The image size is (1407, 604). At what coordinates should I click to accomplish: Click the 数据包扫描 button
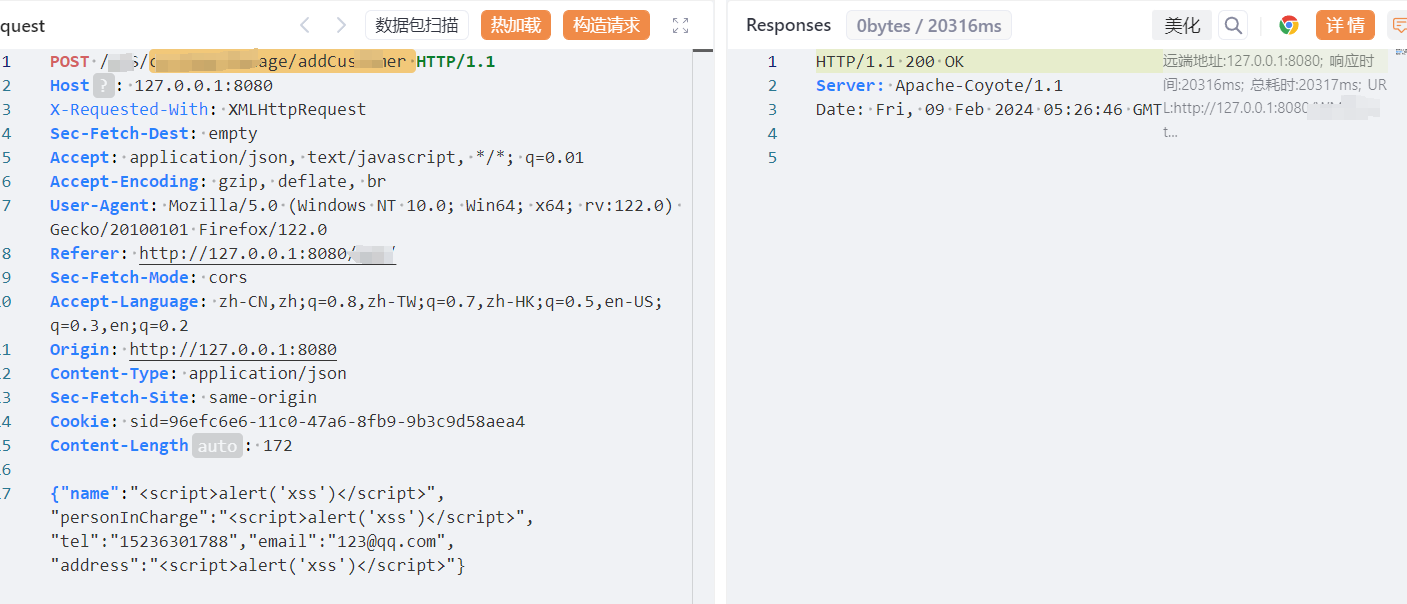[417, 25]
